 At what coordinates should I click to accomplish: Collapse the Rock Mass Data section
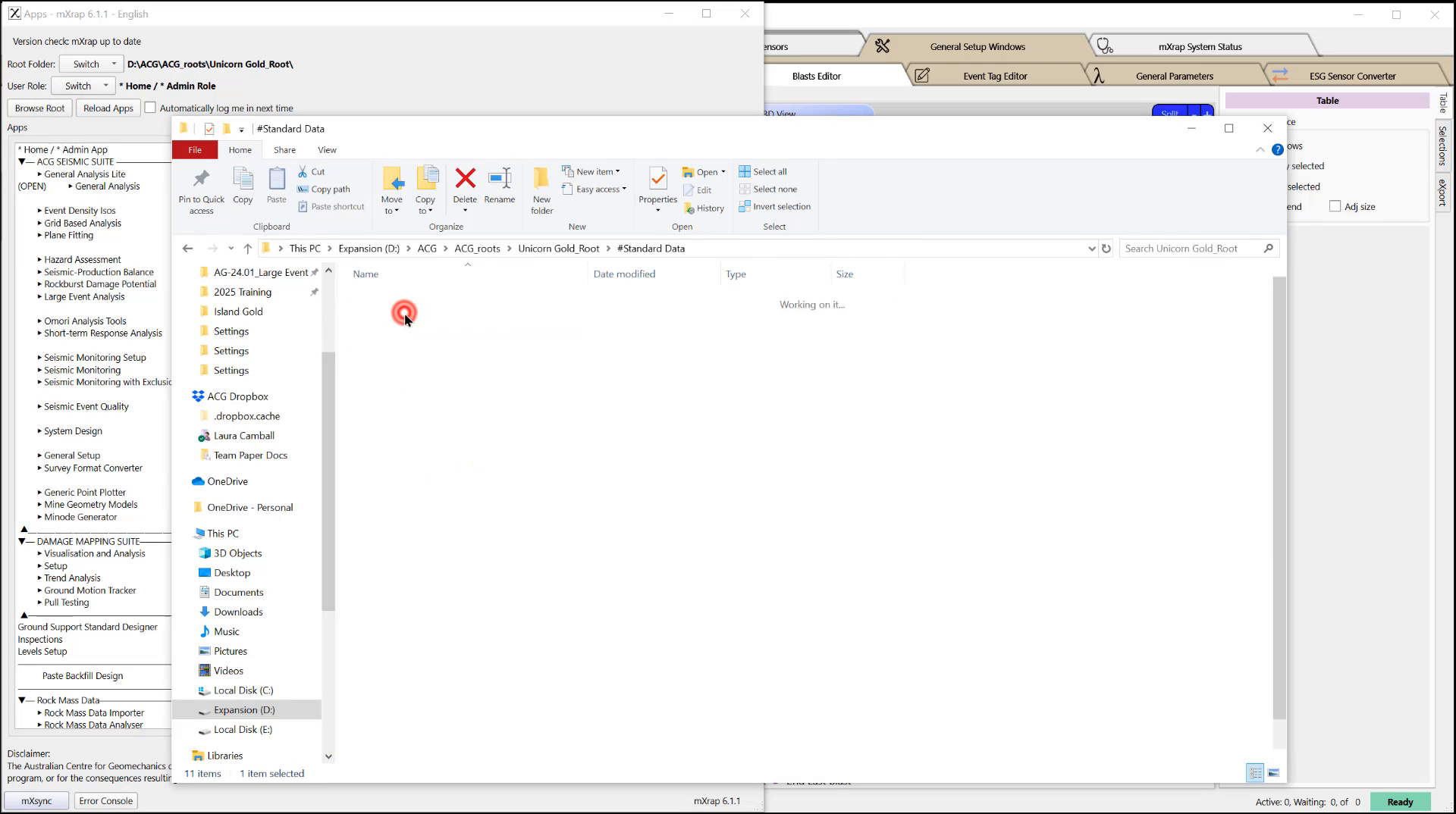tap(22, 700)
